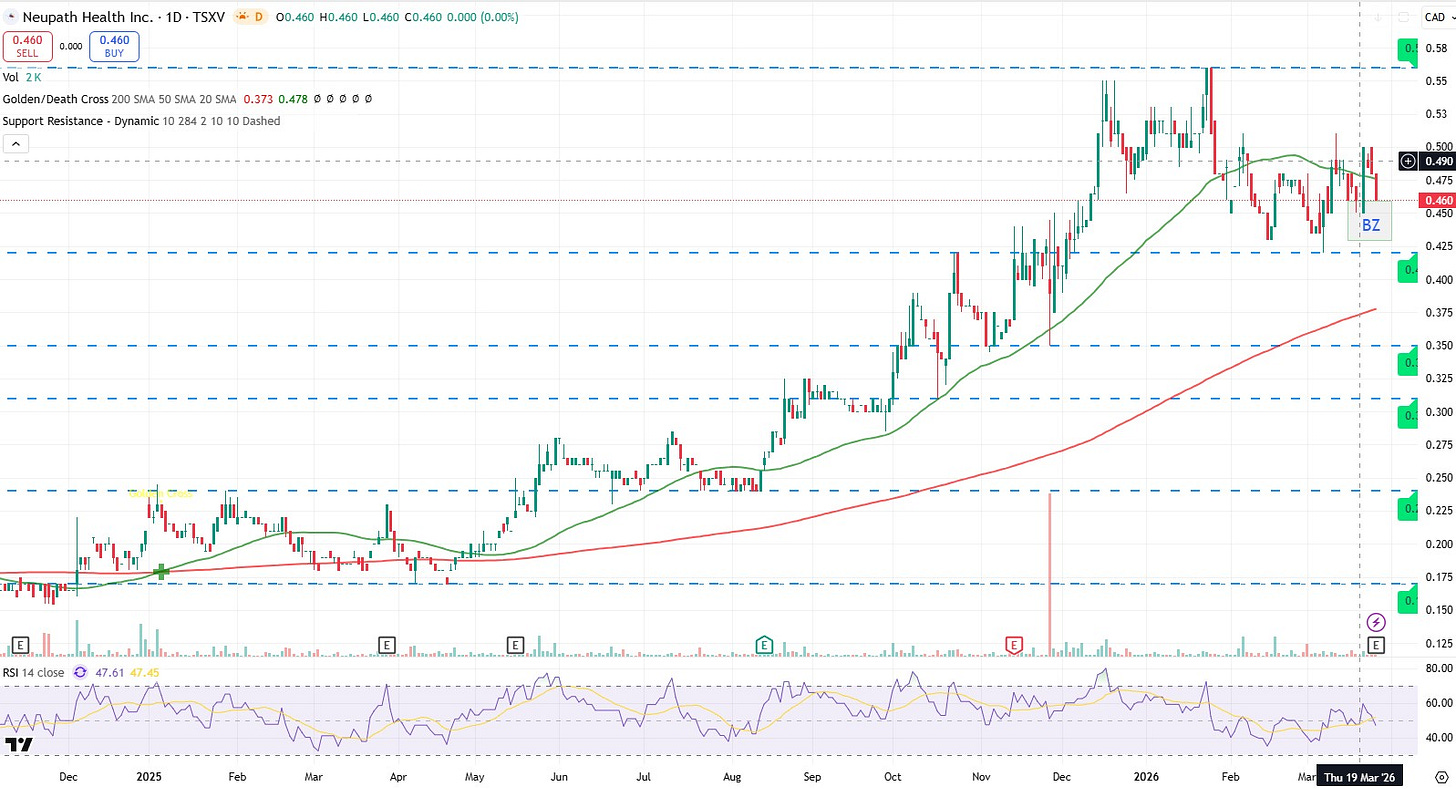Open the grey E earnings marker between May and Jun
This screenshot has width=1456, height=789.
(x=516, y=644)
